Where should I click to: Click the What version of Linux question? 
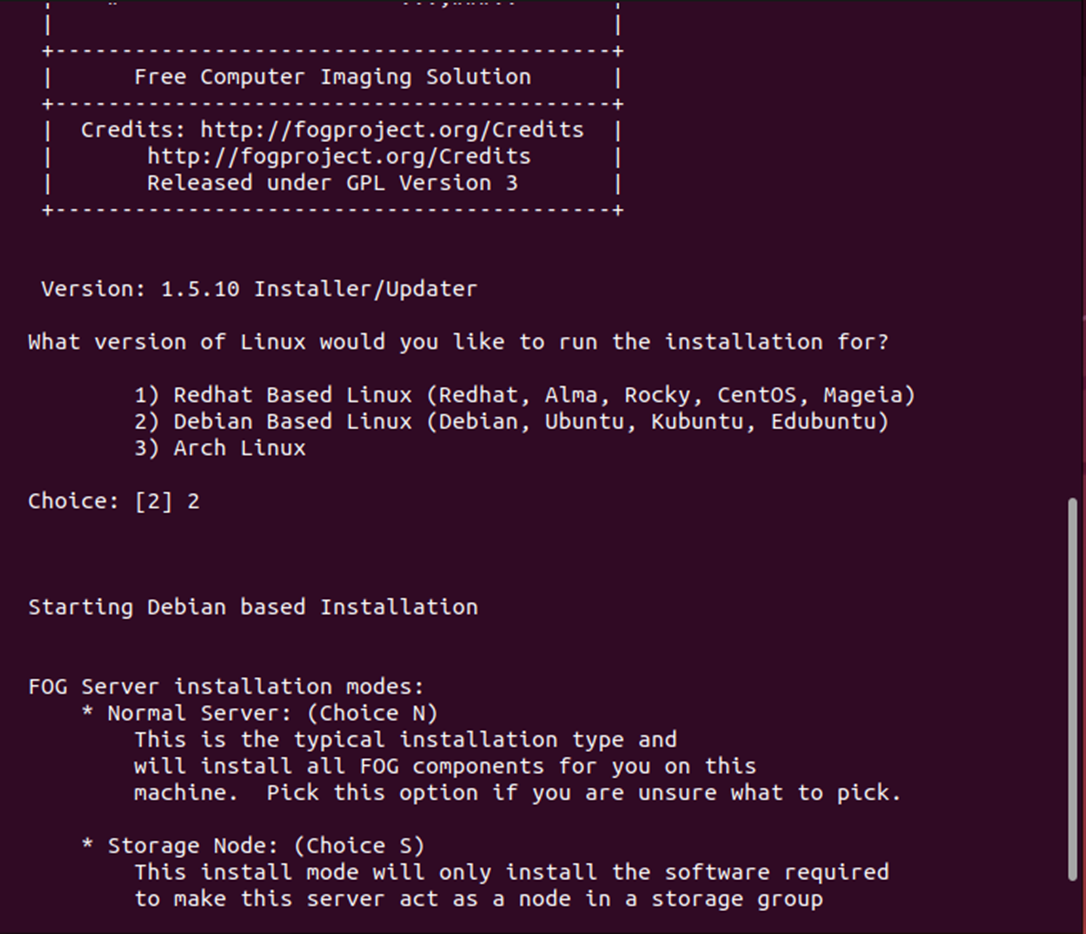pyautogui.click(x=458, y=342)
